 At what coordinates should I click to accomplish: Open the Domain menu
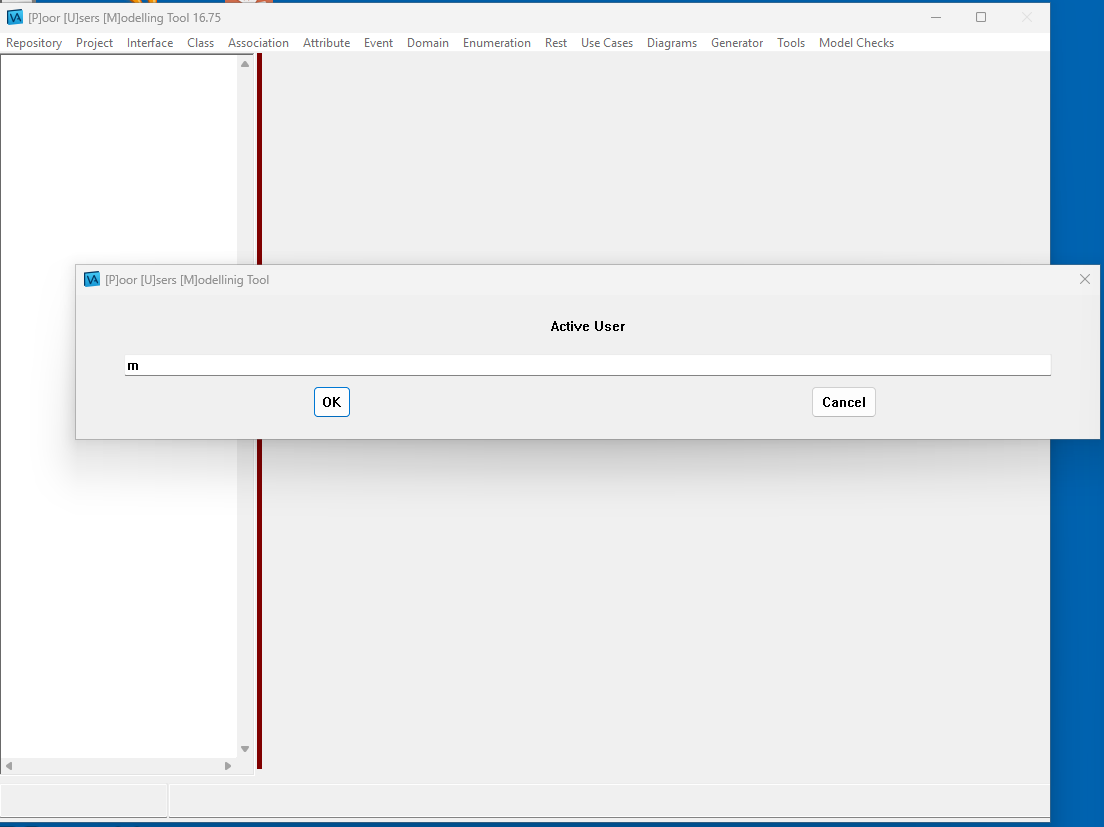click(428, 43)
